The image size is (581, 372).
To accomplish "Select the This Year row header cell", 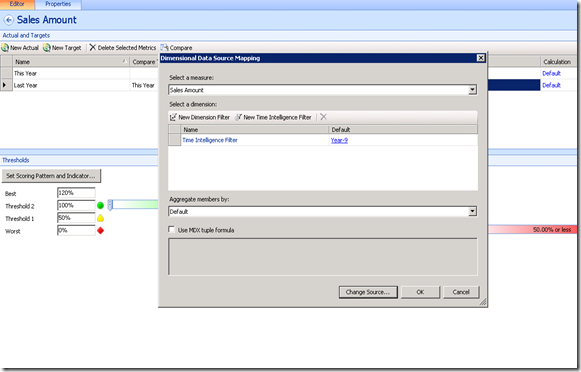I will click(x=6, y=73).
